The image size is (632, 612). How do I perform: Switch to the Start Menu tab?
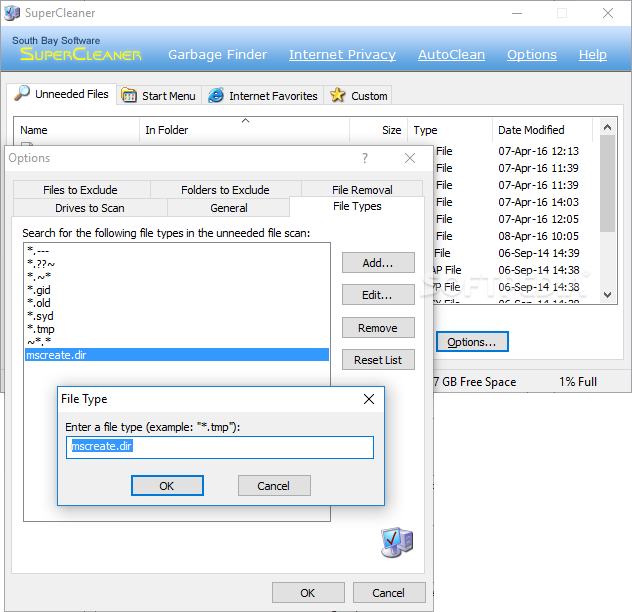point(159,96)
